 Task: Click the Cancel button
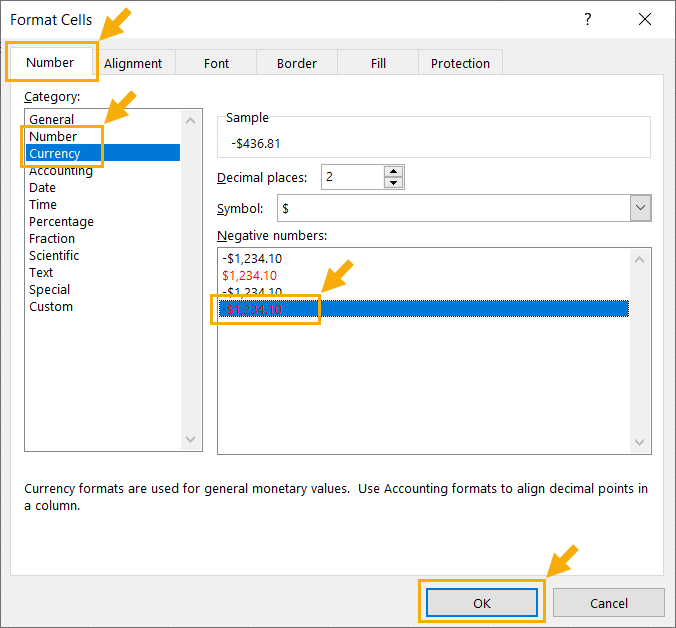[608, 603]
